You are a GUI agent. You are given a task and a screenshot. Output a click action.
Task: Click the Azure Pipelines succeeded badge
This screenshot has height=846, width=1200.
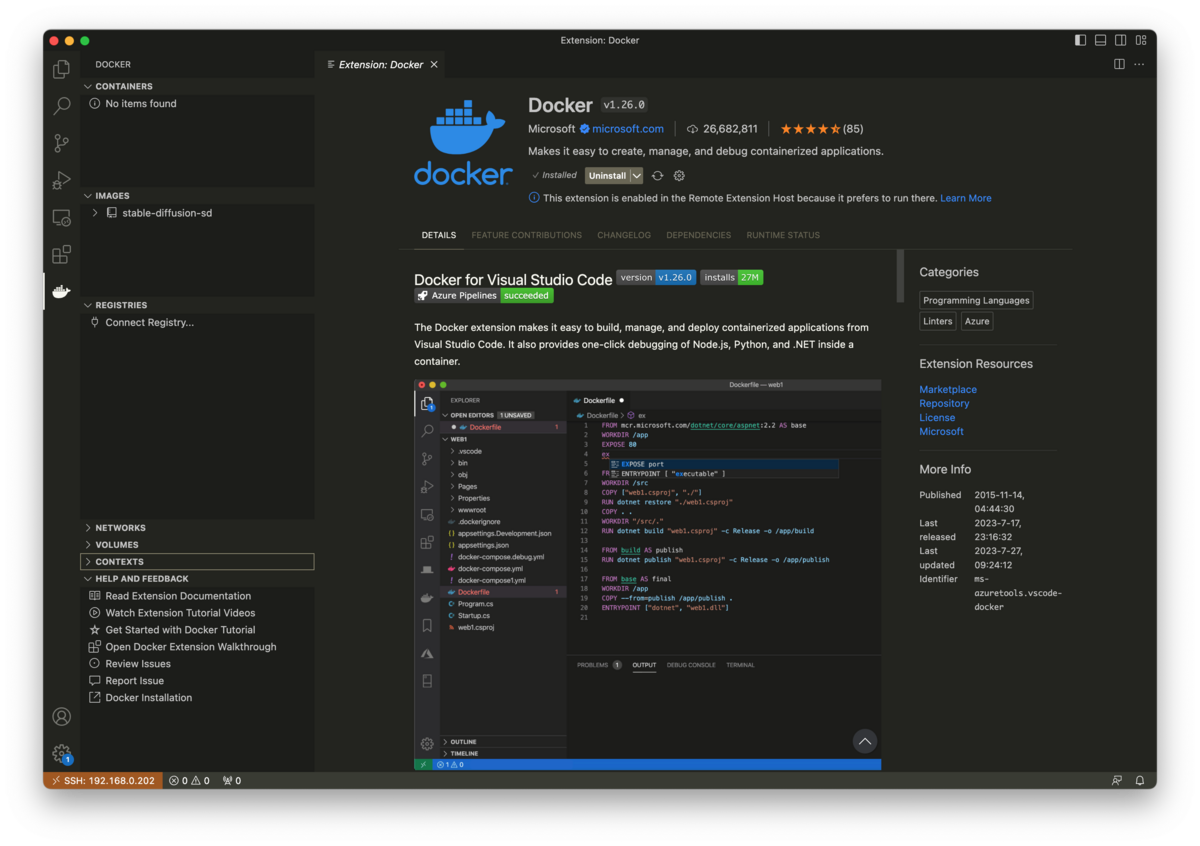click(484, 296)
